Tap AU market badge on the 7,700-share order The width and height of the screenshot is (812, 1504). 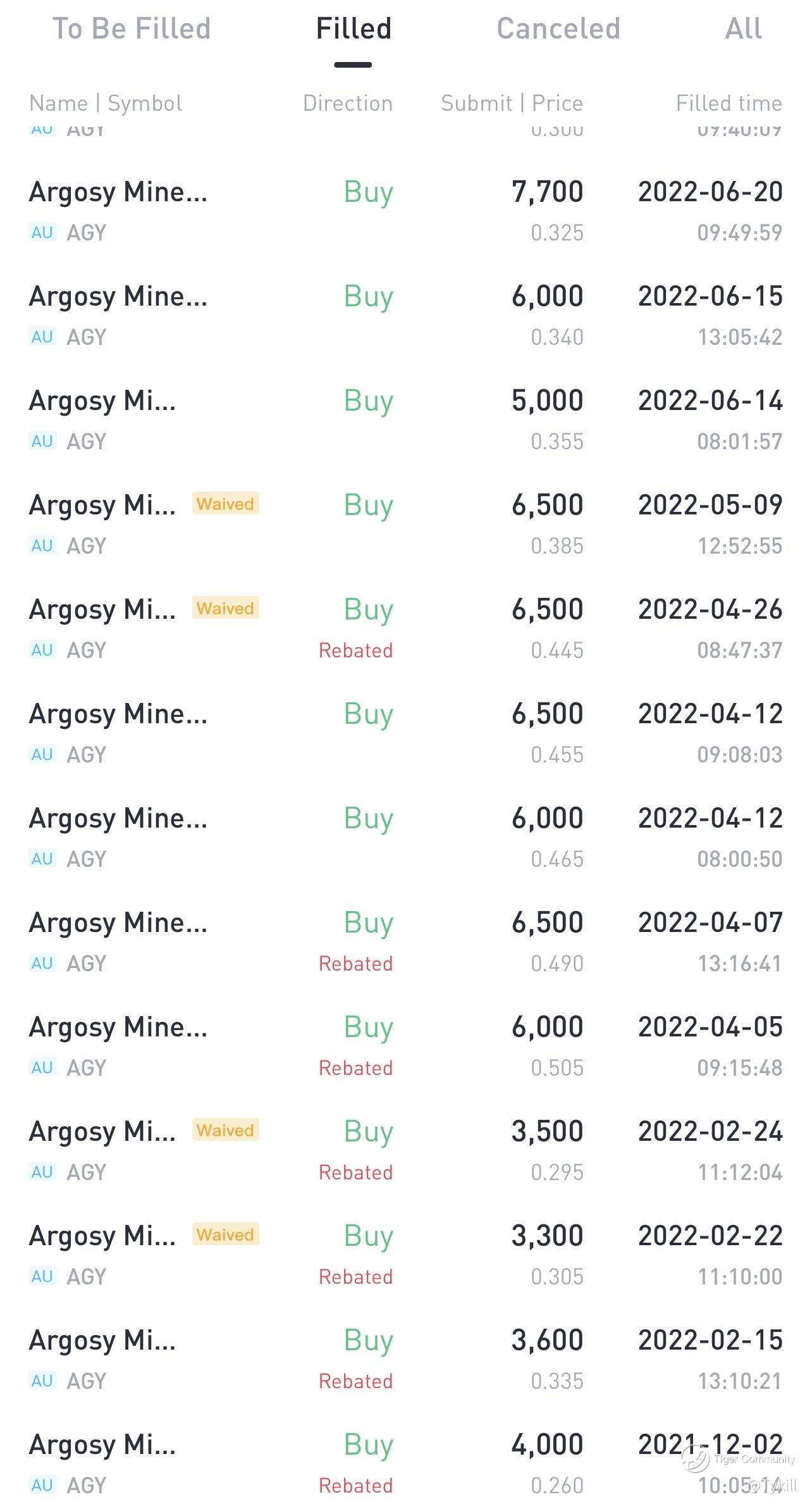[x=42, y=232]
